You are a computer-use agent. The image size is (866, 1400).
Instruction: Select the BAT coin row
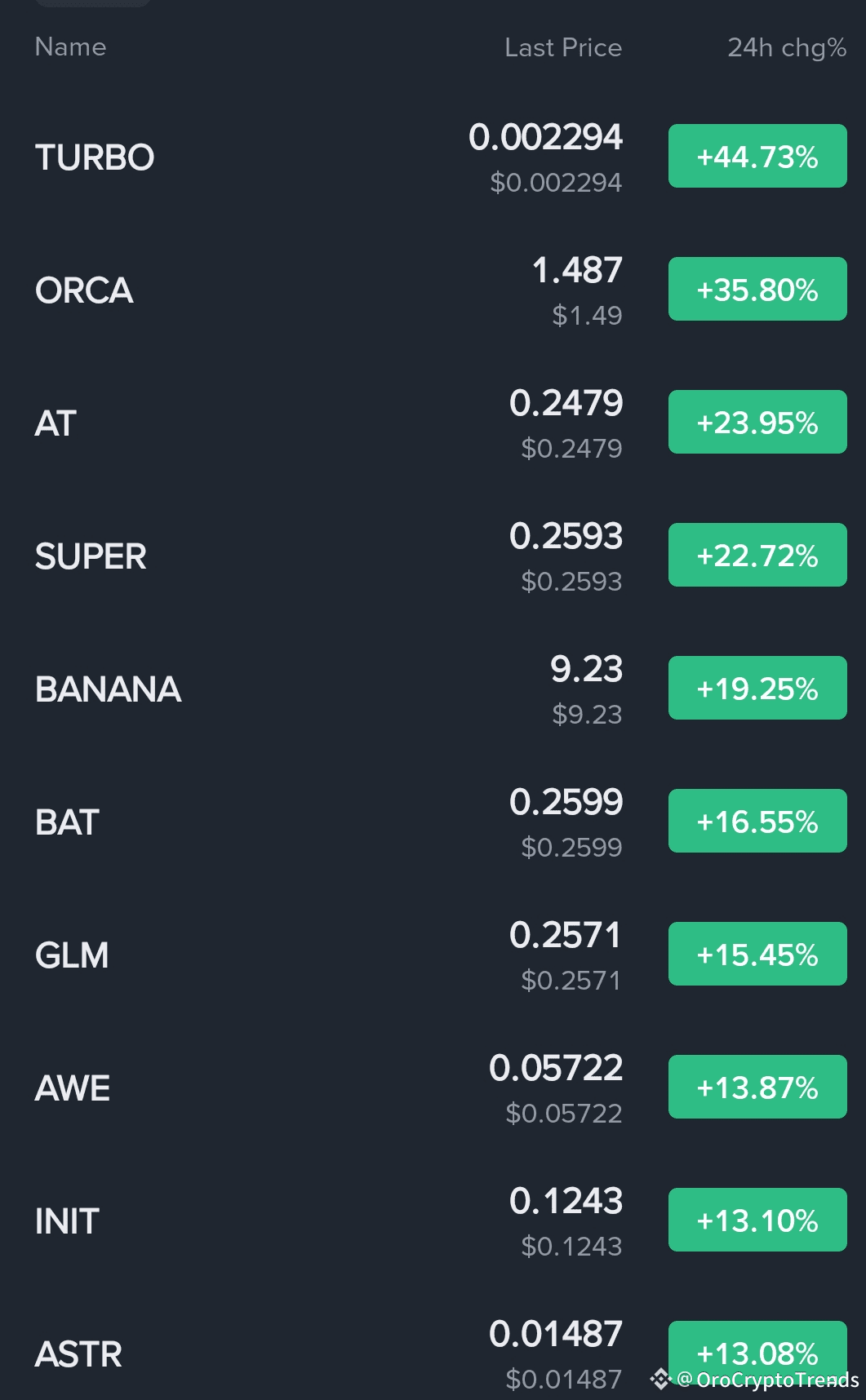[67, 822]
